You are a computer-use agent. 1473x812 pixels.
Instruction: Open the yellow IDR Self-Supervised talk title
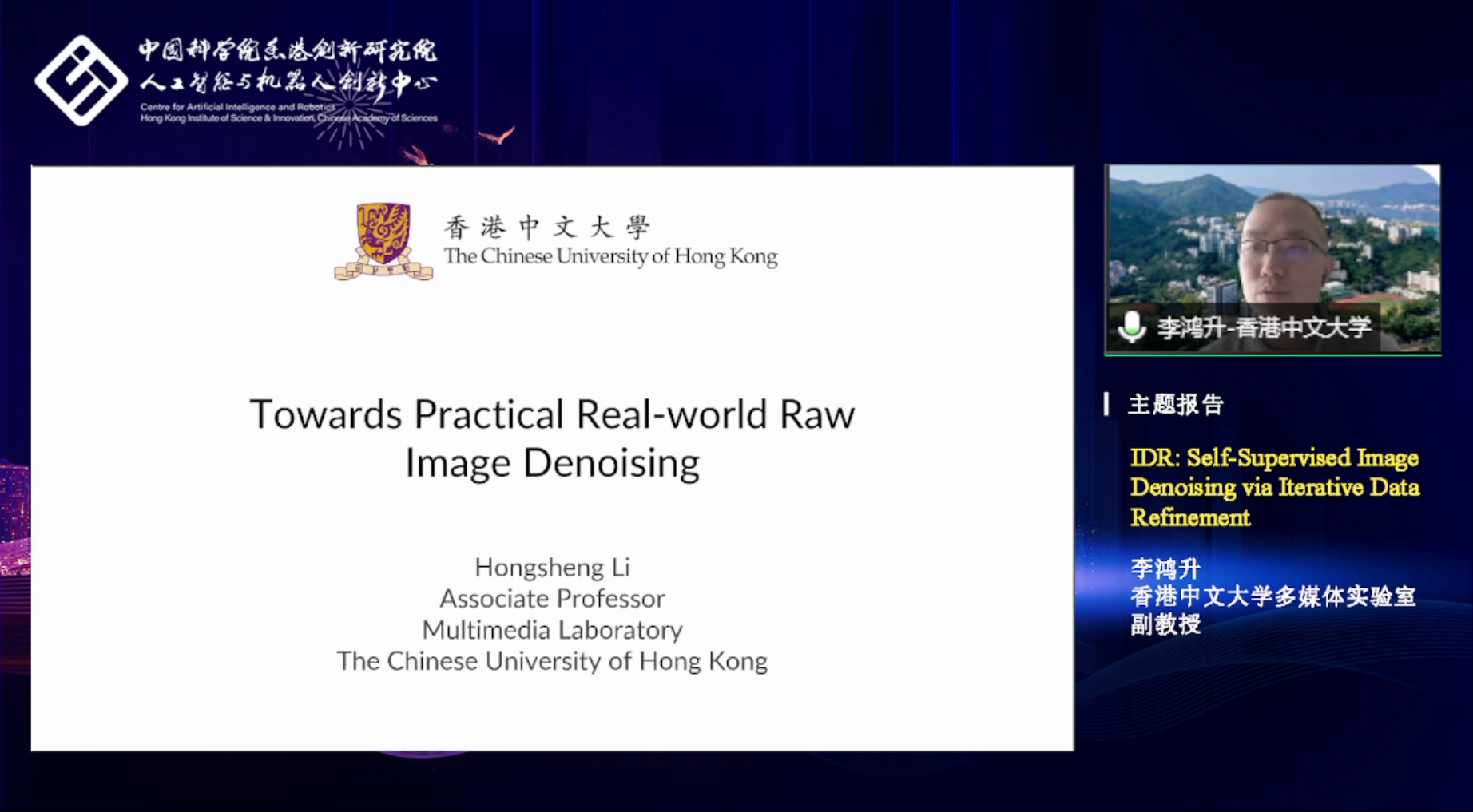(x=1274, y=487)
